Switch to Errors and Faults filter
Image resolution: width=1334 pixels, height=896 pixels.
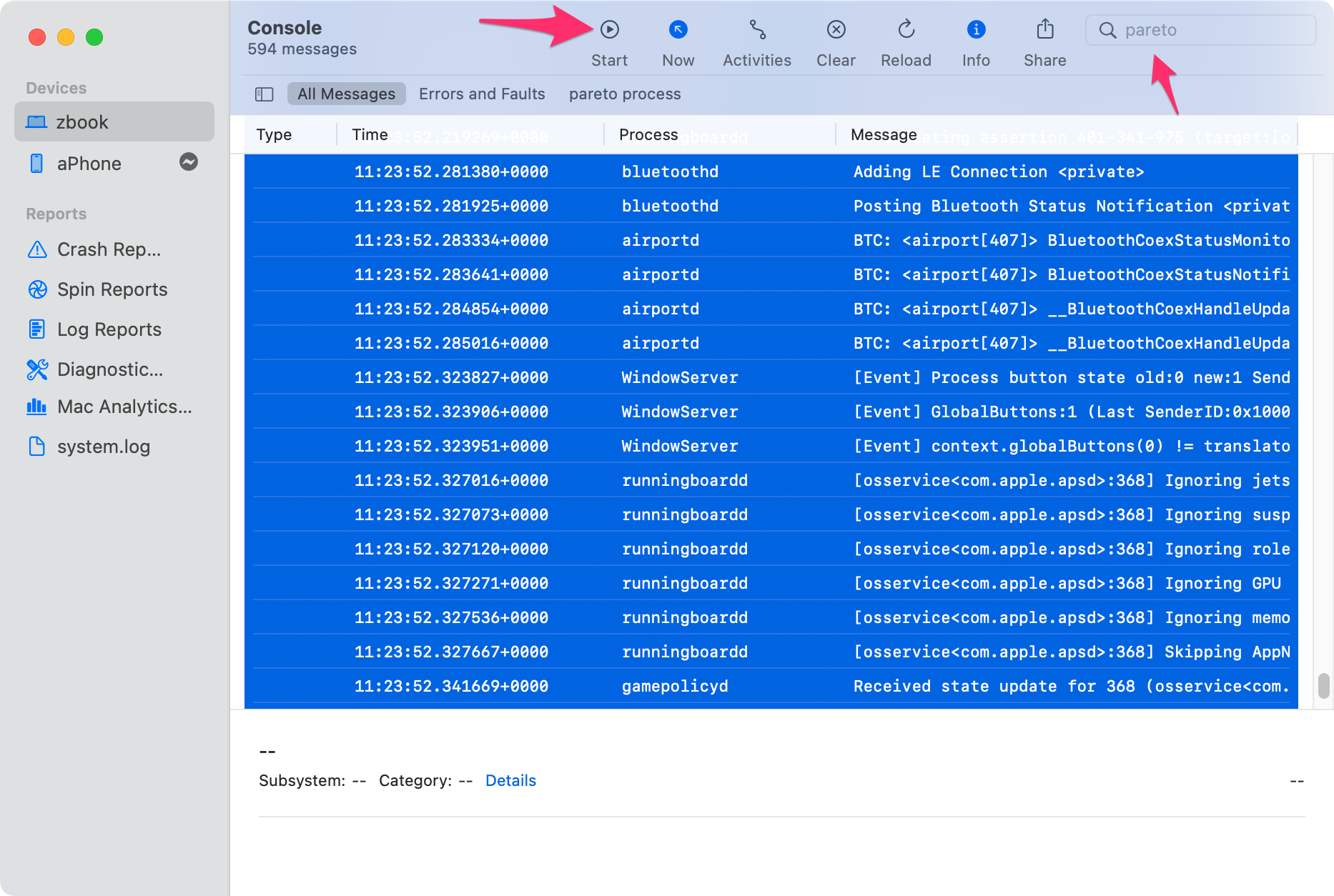[482, 94]
